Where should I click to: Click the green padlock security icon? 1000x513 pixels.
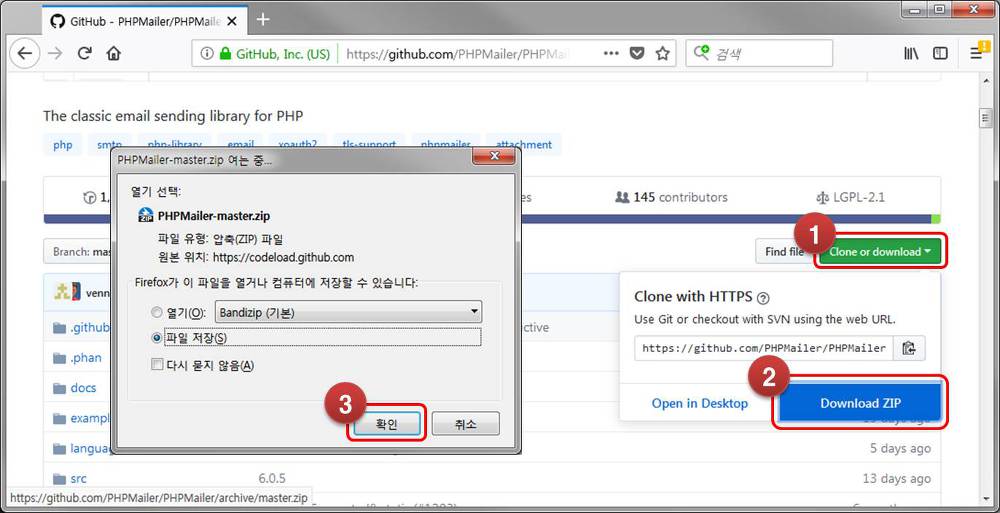[x=224, y=54]
